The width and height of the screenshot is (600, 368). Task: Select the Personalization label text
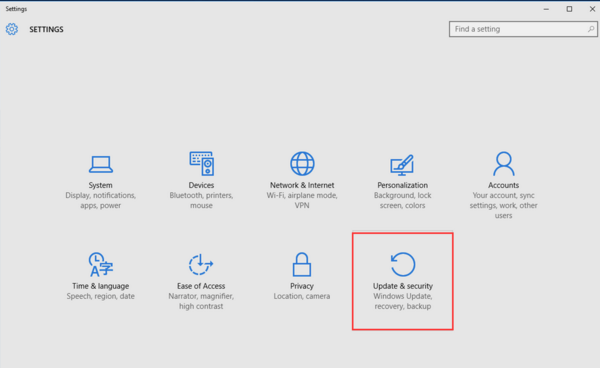pos(403,185)
